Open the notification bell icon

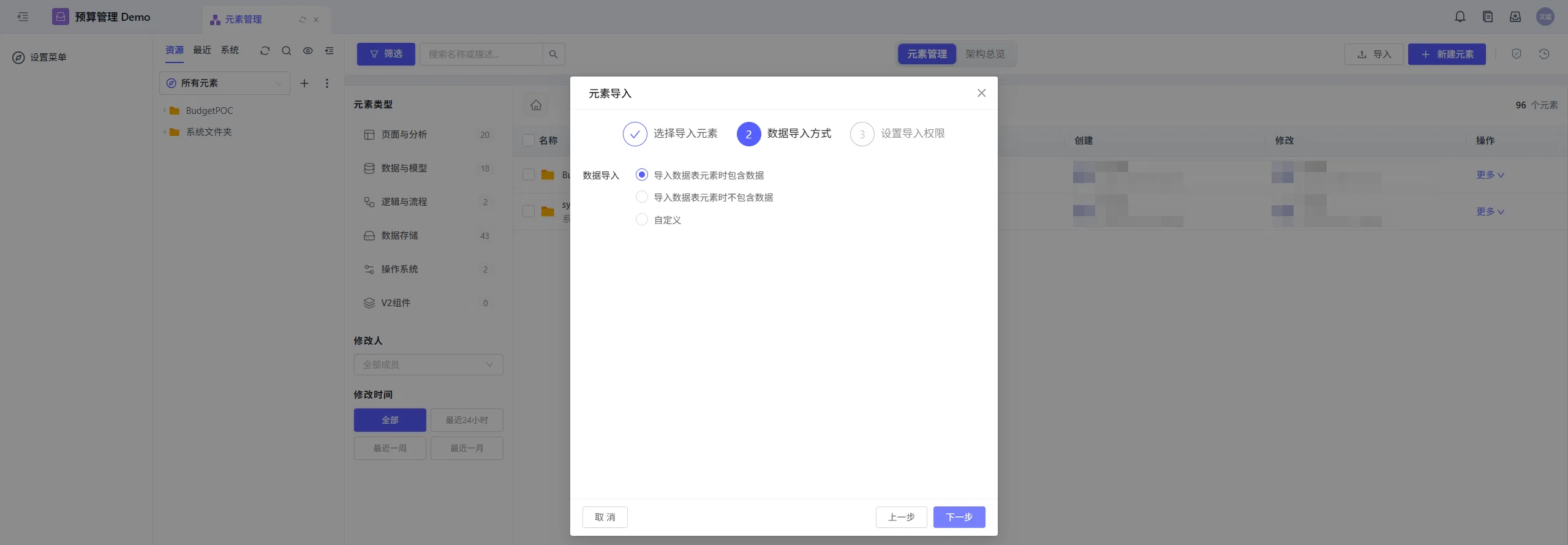coord(1460,17)
